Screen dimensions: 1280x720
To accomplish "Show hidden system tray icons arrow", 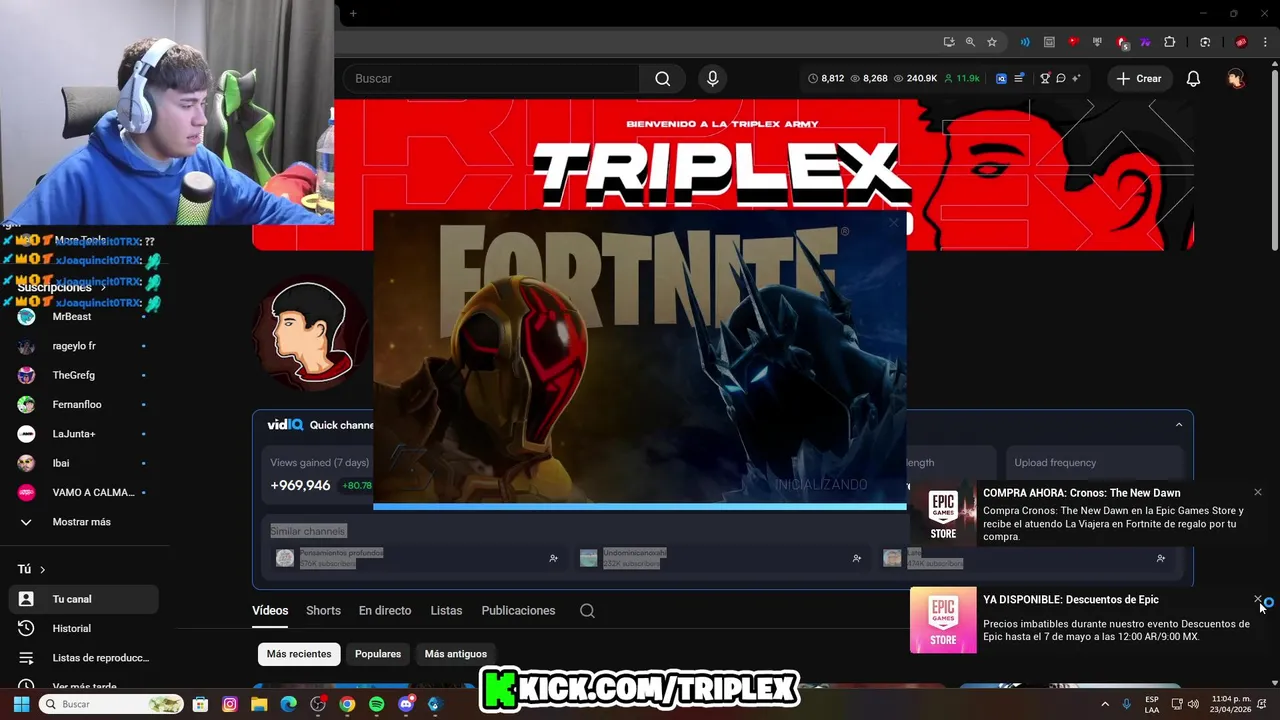I will point(1105,704).
